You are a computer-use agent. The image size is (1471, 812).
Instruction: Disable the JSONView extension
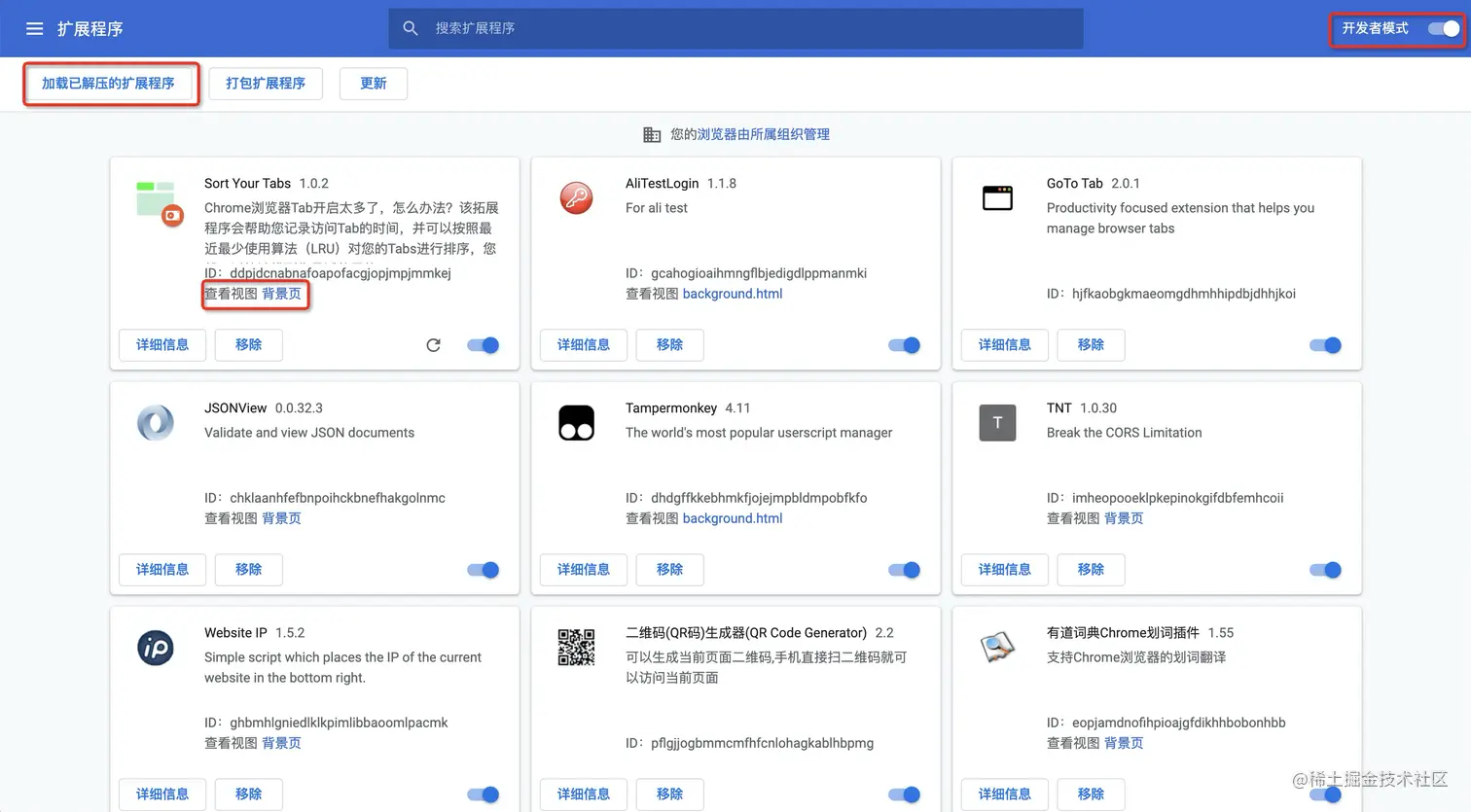(484, 570)
